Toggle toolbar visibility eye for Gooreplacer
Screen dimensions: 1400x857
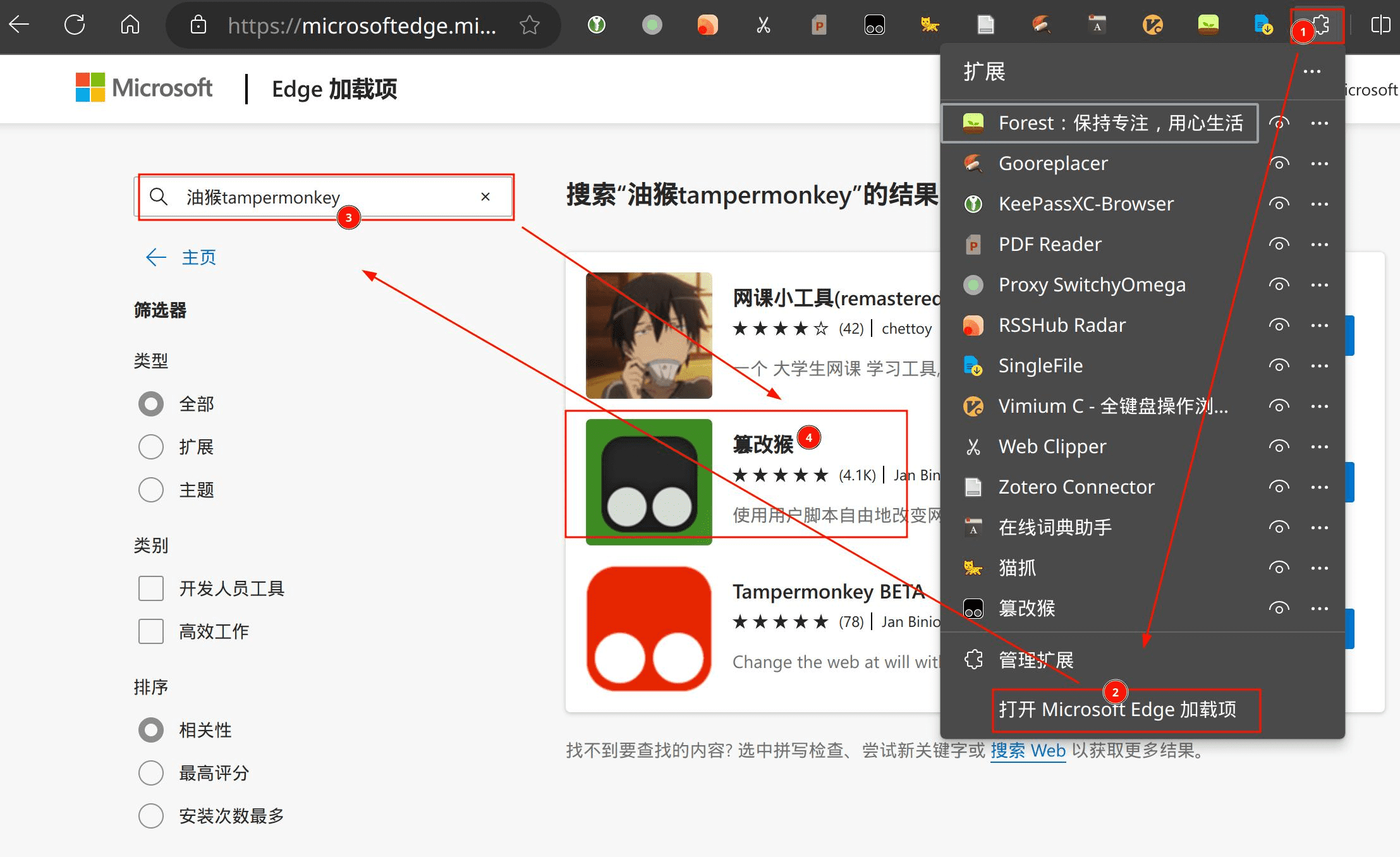1279,163
